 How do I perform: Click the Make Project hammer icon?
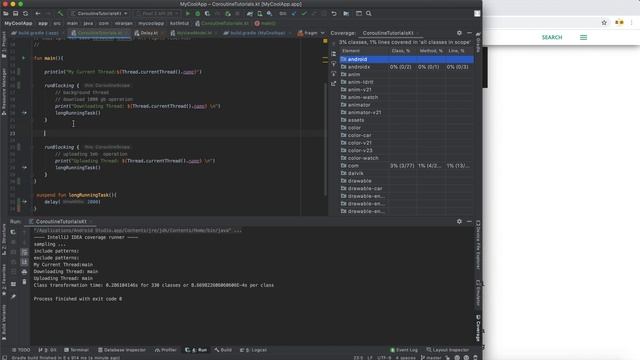[60, 13]
